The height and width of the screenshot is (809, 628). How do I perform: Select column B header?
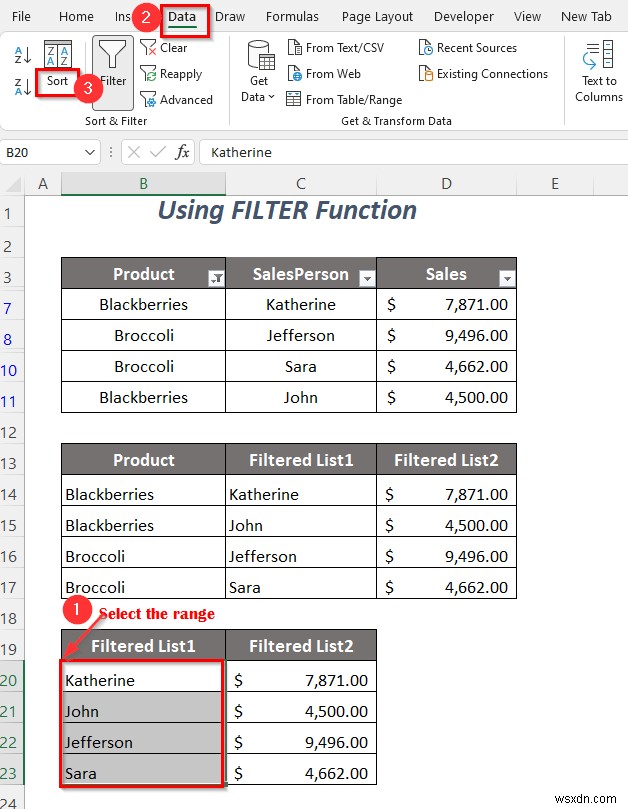143,184
